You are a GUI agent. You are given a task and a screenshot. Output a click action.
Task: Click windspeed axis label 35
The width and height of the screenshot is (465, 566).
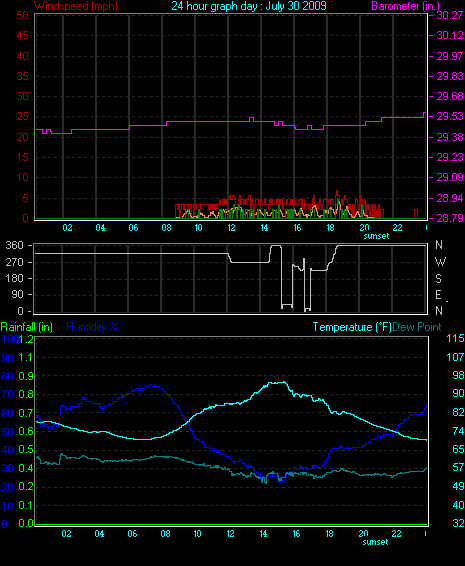(22, 76)
